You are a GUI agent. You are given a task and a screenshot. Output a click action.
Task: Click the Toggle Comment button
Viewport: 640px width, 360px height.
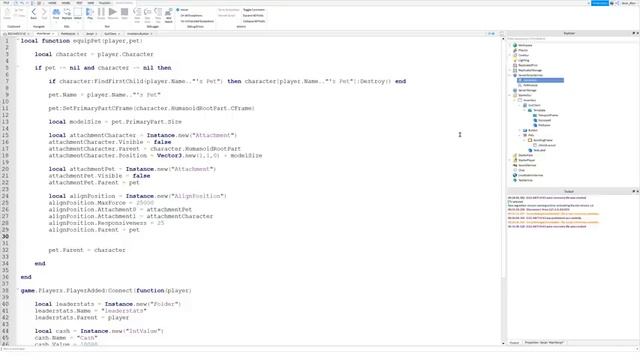pyautogui.click(x=253, y=10)
